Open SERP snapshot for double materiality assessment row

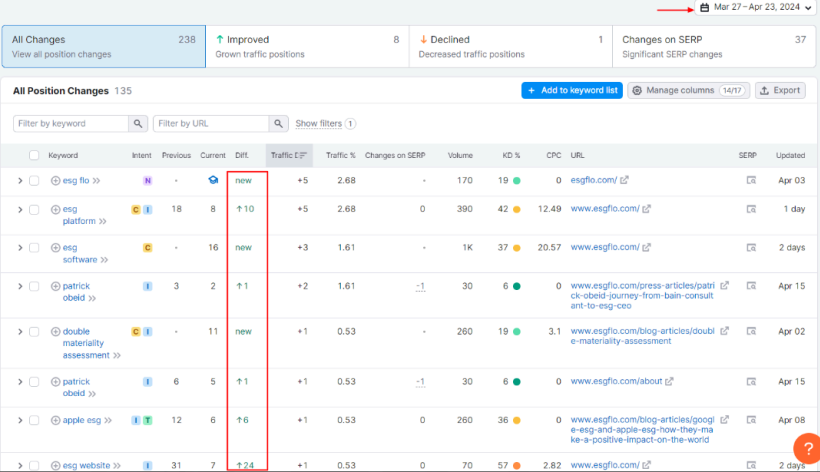[751, 331]
